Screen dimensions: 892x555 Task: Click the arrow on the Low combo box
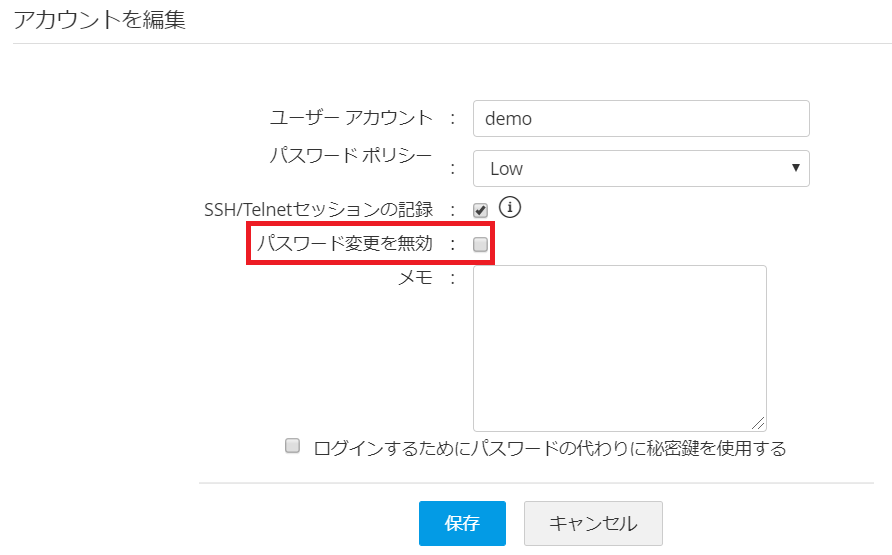796,168
